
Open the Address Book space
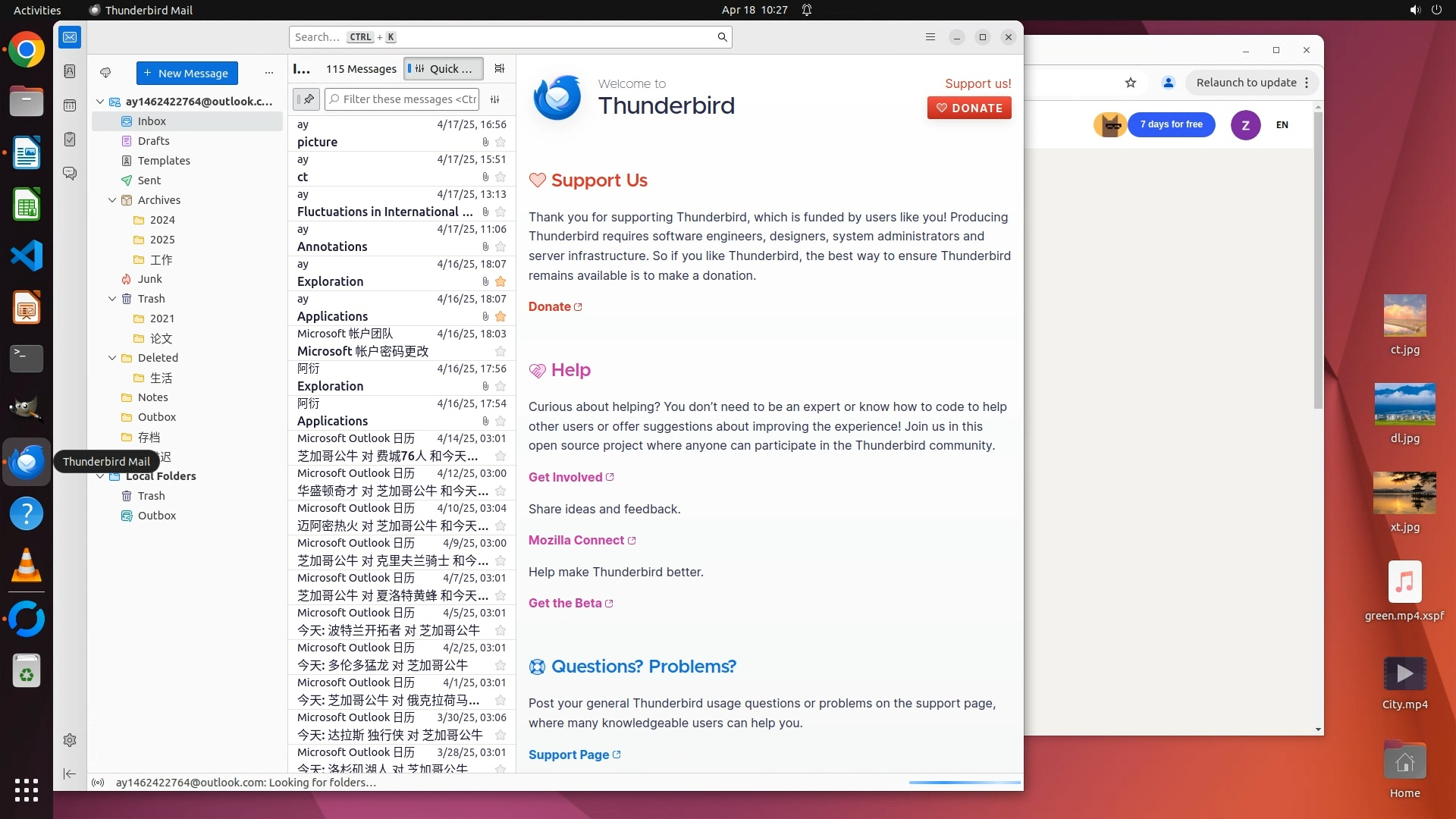(70, 71)
